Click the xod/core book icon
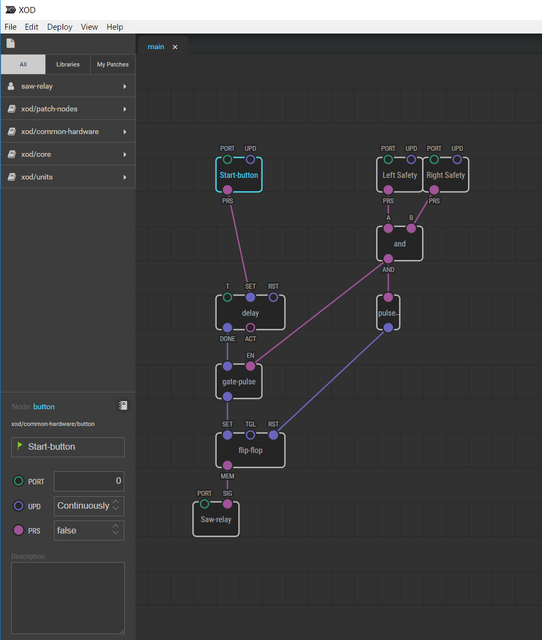The width and height of the screenshot is (542, 640). point(12,154)
